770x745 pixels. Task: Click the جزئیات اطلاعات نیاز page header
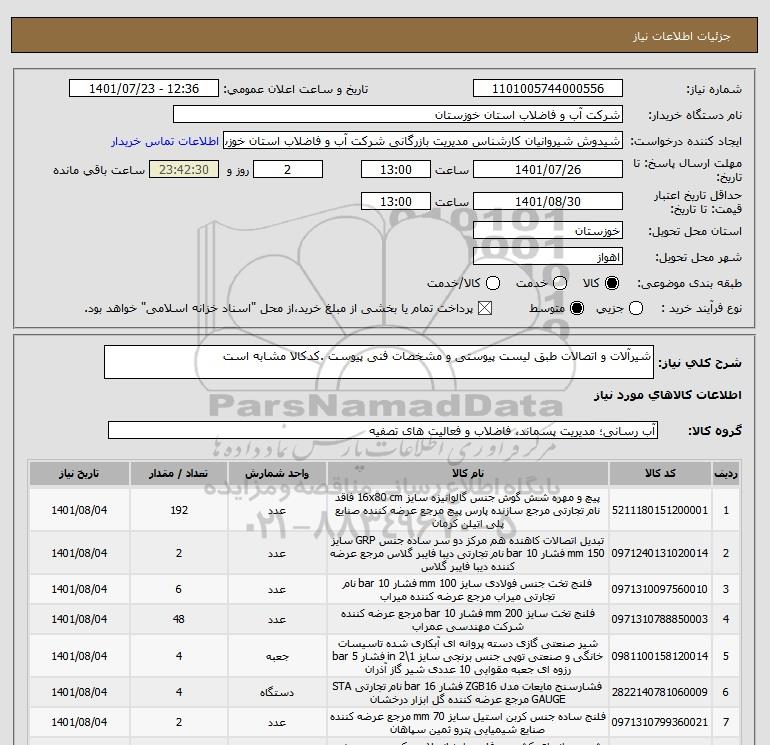(682, 36)
